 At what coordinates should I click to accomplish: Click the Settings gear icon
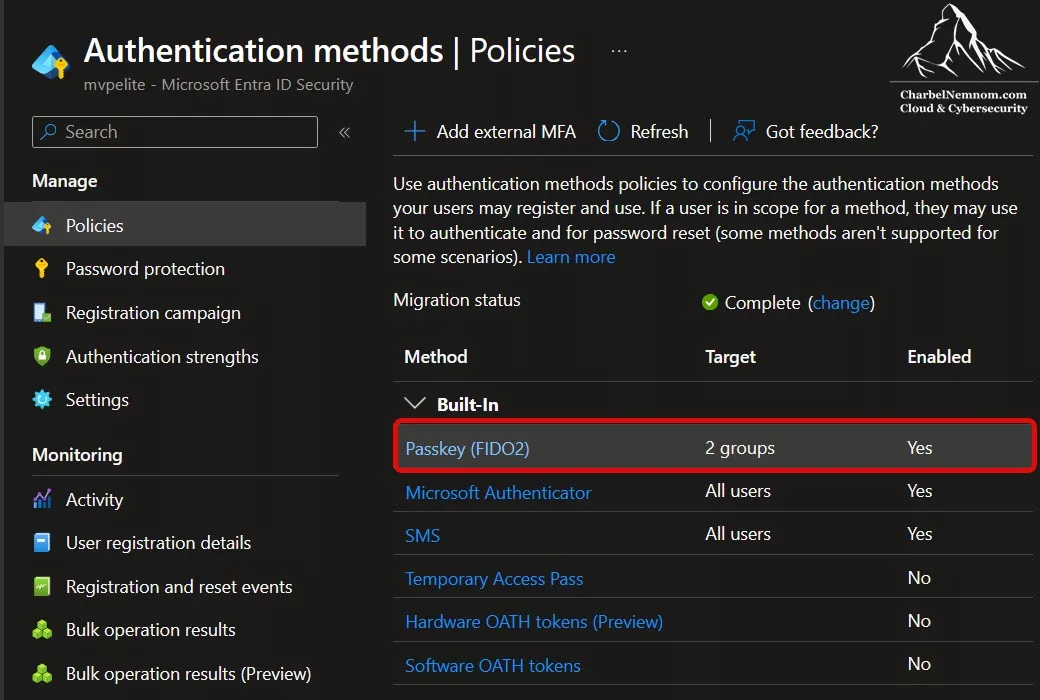click(x=42, y=399)
